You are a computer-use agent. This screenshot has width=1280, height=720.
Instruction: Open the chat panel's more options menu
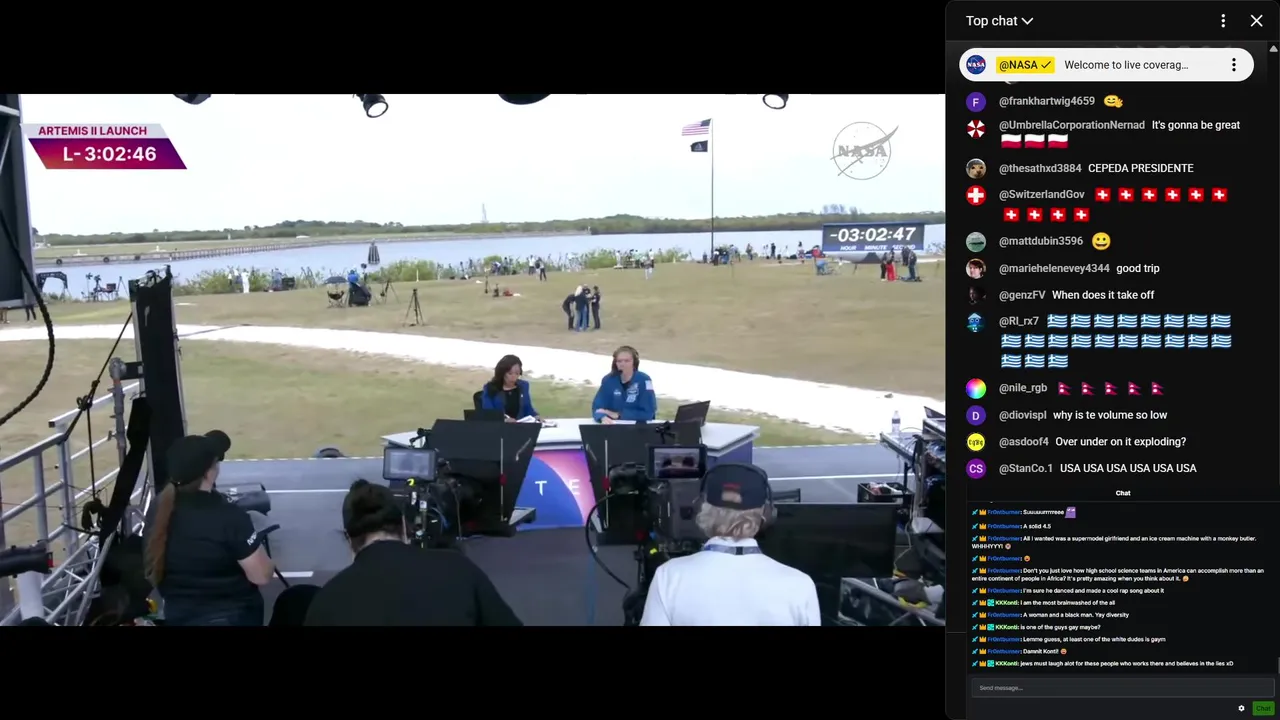point(1223,21)
